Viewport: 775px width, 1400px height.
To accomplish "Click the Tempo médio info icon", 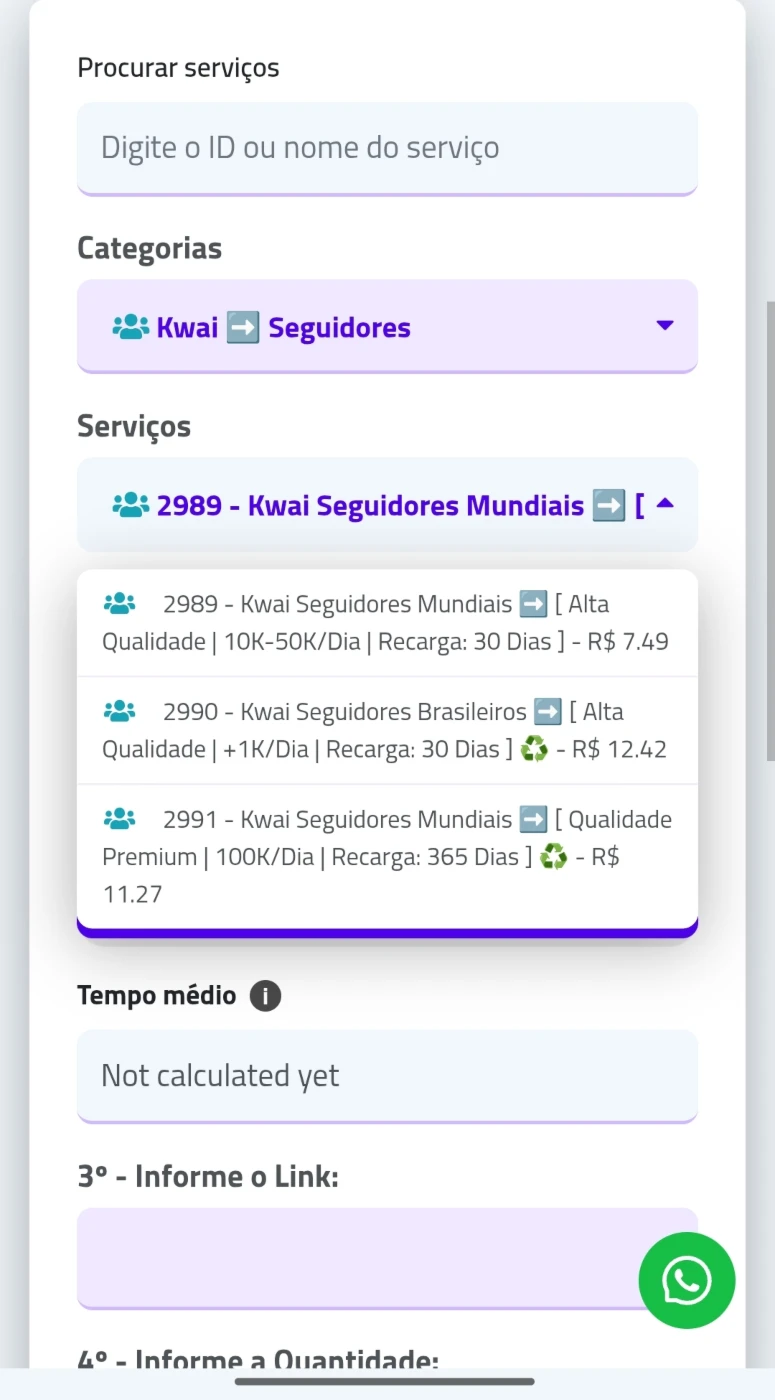I will tap(265, 996).
